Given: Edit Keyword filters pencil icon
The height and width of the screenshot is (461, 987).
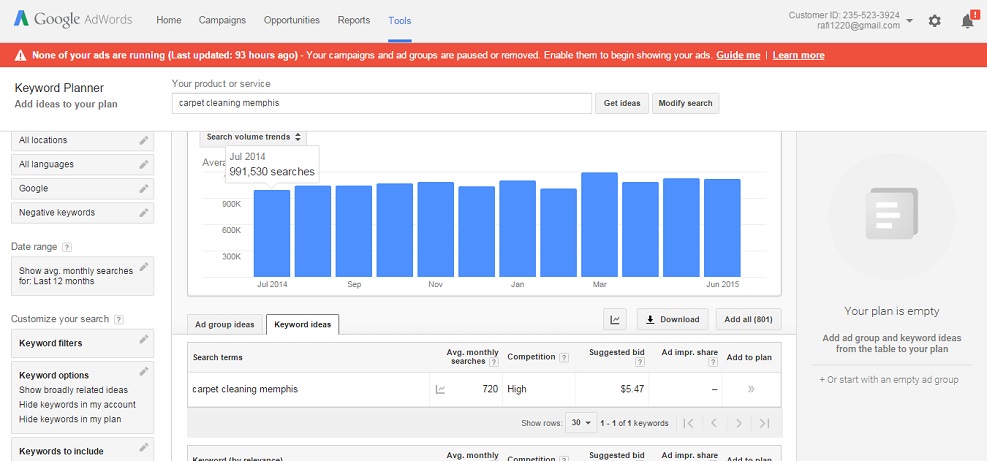Looking at the screenshot, I should 144,339.
